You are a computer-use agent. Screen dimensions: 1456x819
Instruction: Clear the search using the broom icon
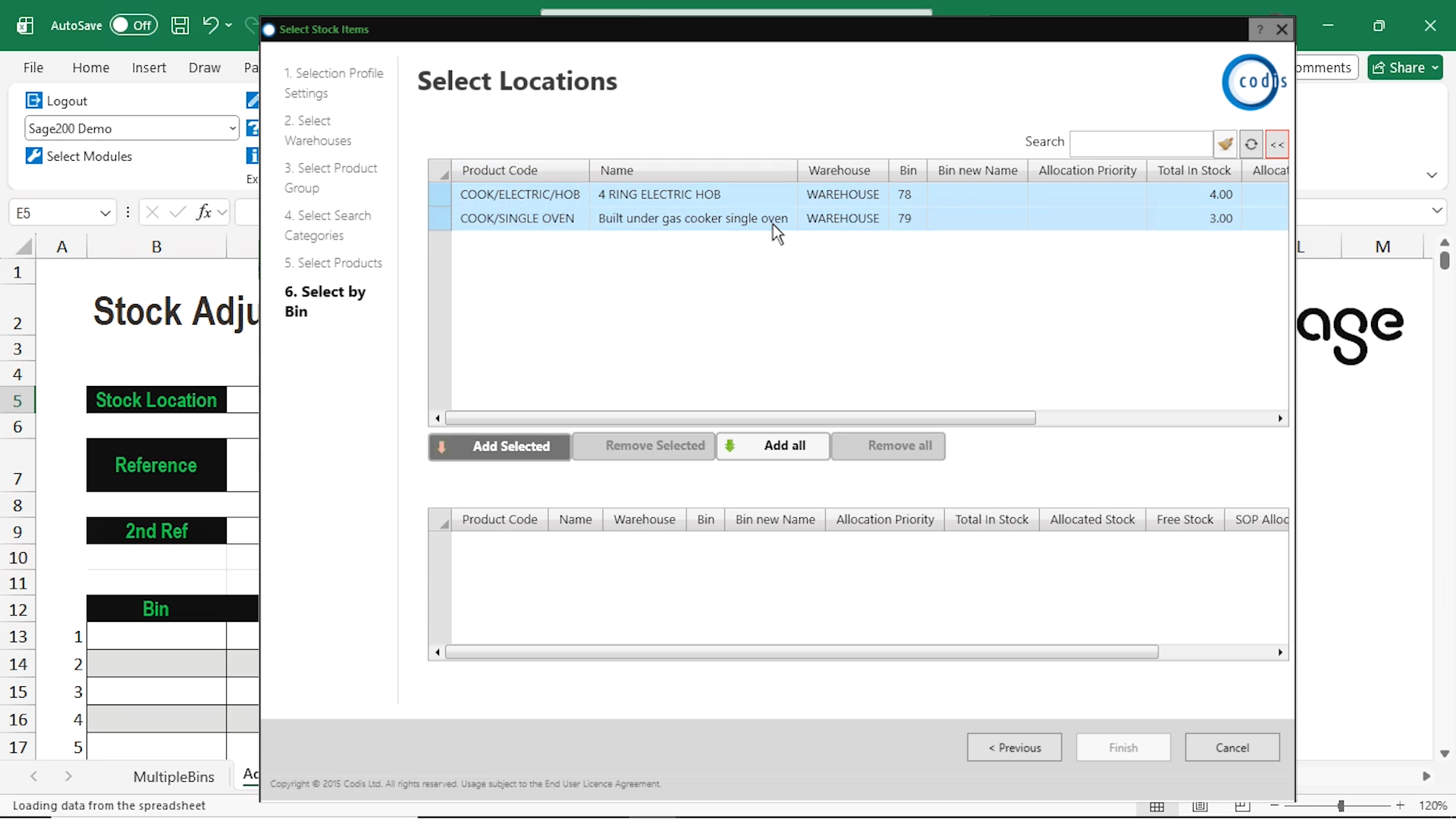click(x=1225, y=143)
